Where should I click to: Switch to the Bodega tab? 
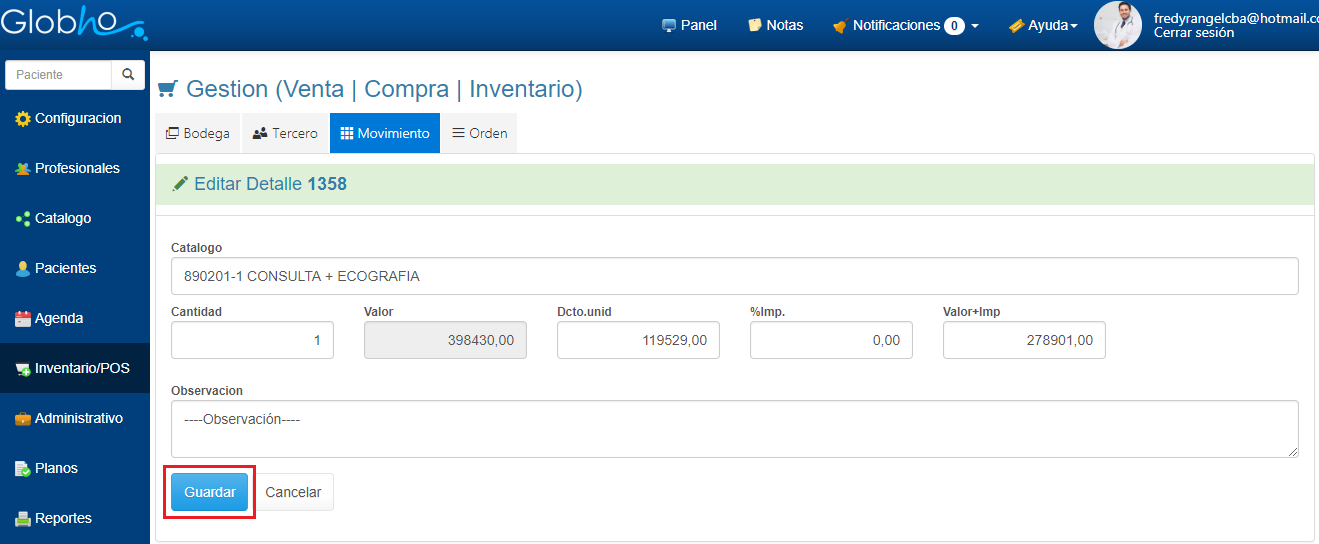tap(198, 133)
